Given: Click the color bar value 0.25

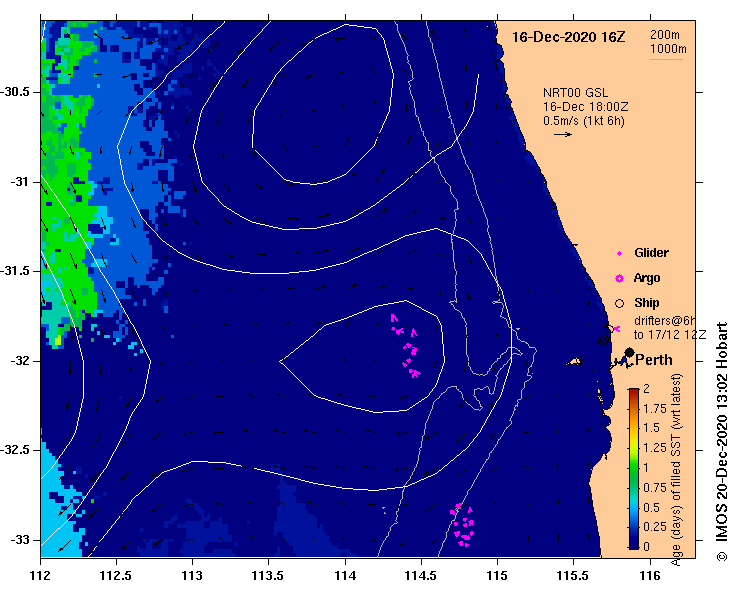Looking at the screenshot, I should [x=655, y=527].
